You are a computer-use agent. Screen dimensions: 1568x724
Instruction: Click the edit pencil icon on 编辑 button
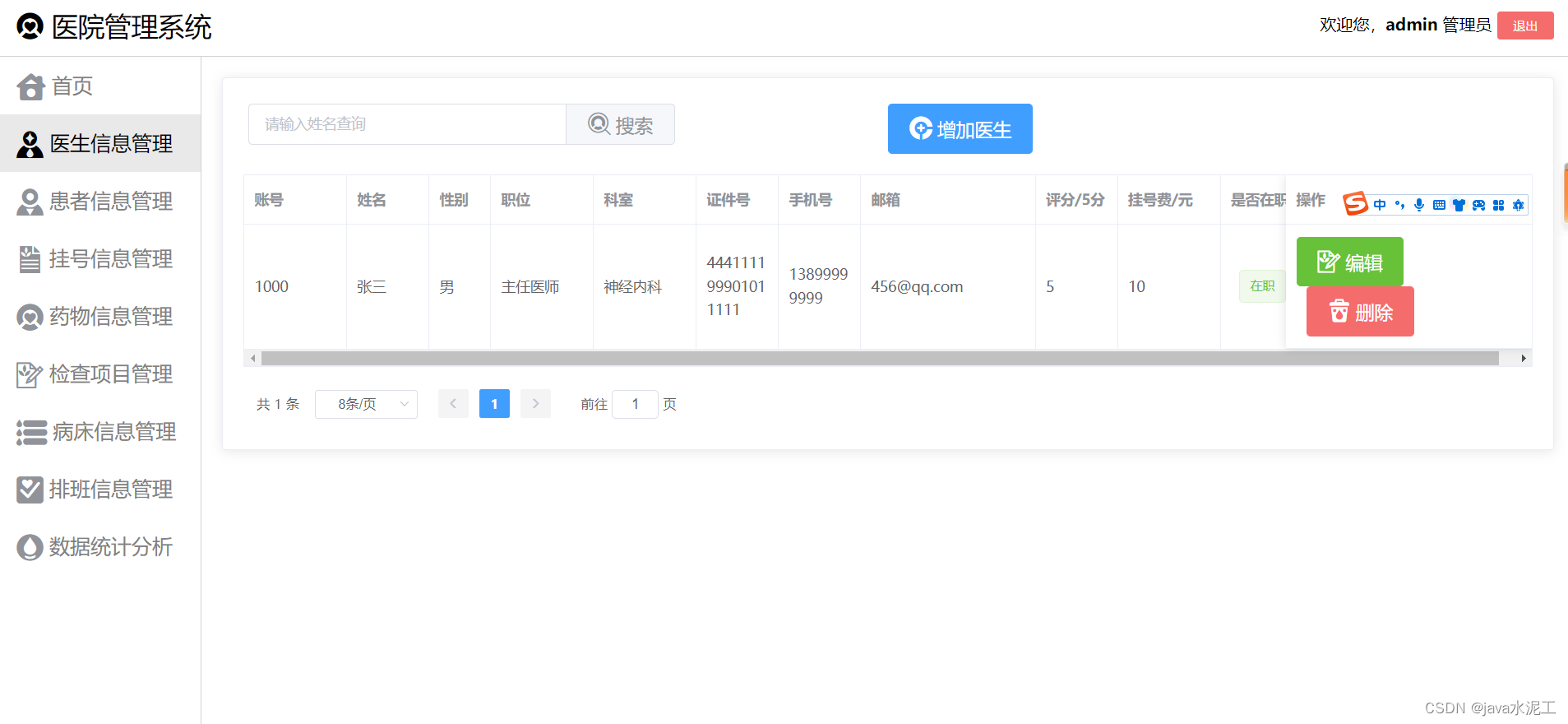tap(1328, 262)
